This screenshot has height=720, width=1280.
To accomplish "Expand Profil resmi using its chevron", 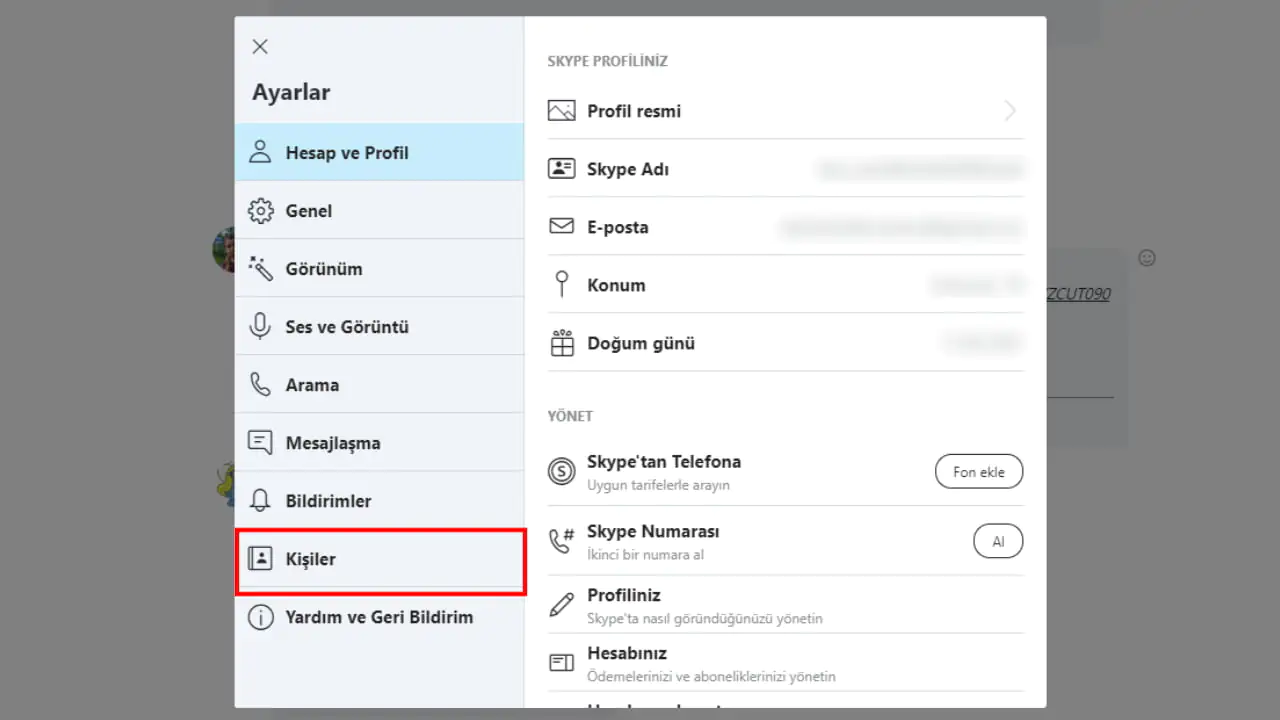I will click(x=1010, y=111).
